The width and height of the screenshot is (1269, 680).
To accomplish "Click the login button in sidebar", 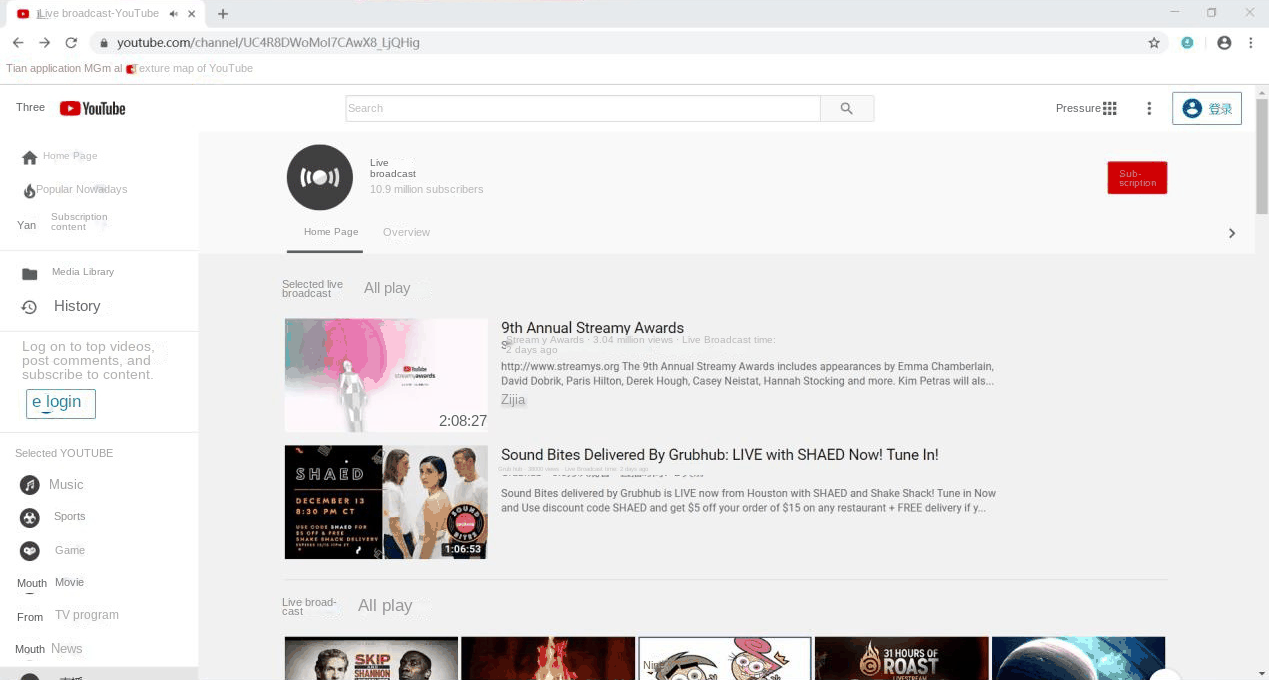I will [x=60, y=403].
